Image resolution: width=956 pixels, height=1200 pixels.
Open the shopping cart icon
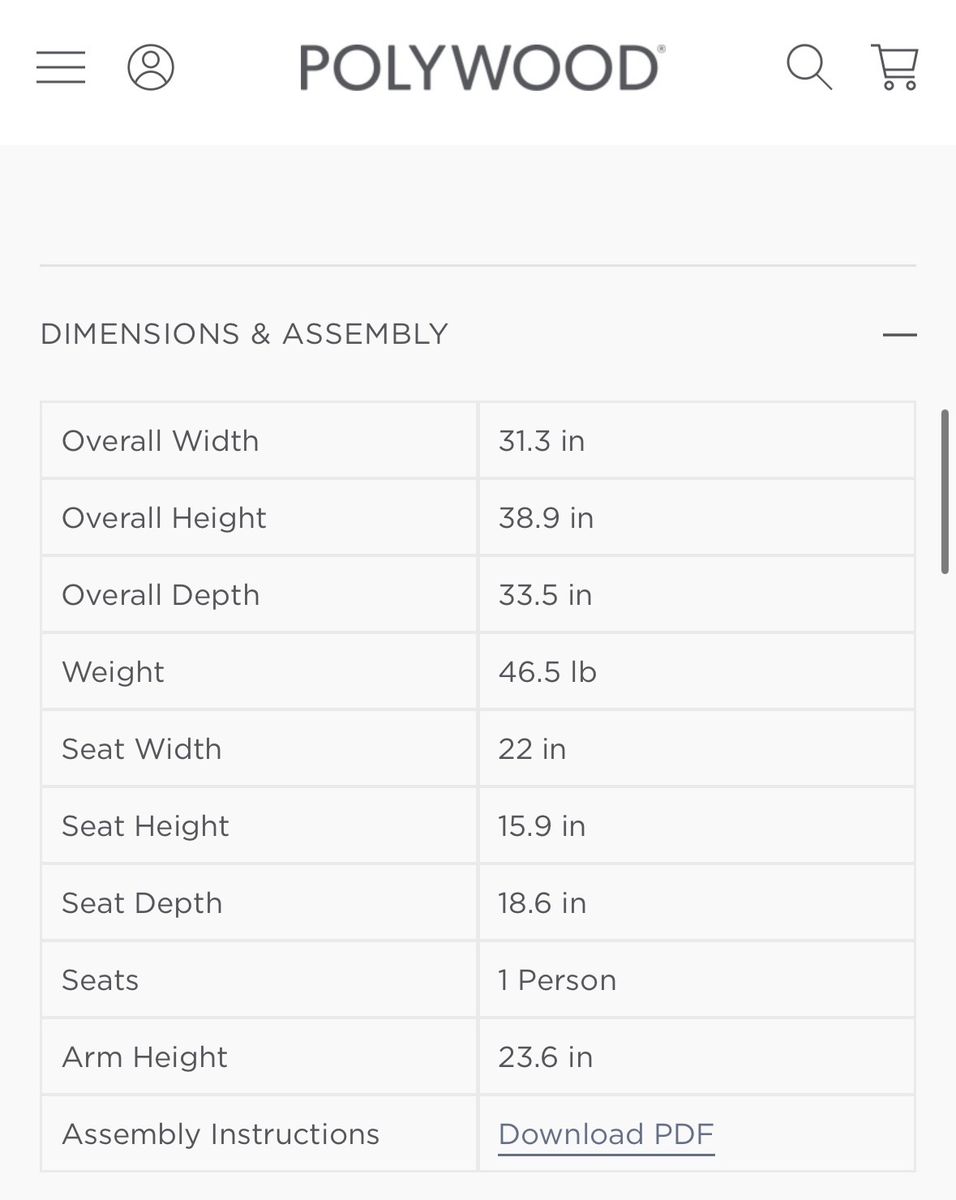click(x=895, y=67)
